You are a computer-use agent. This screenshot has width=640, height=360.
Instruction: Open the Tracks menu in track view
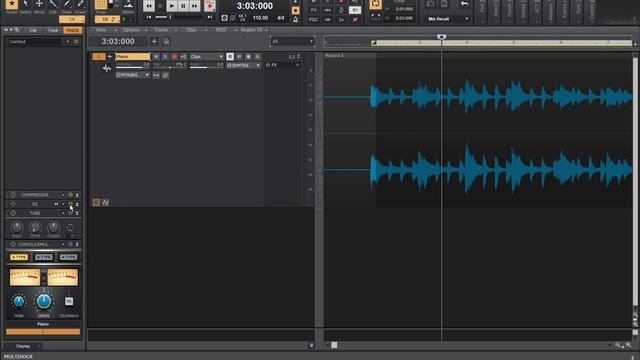pos(161,30)
